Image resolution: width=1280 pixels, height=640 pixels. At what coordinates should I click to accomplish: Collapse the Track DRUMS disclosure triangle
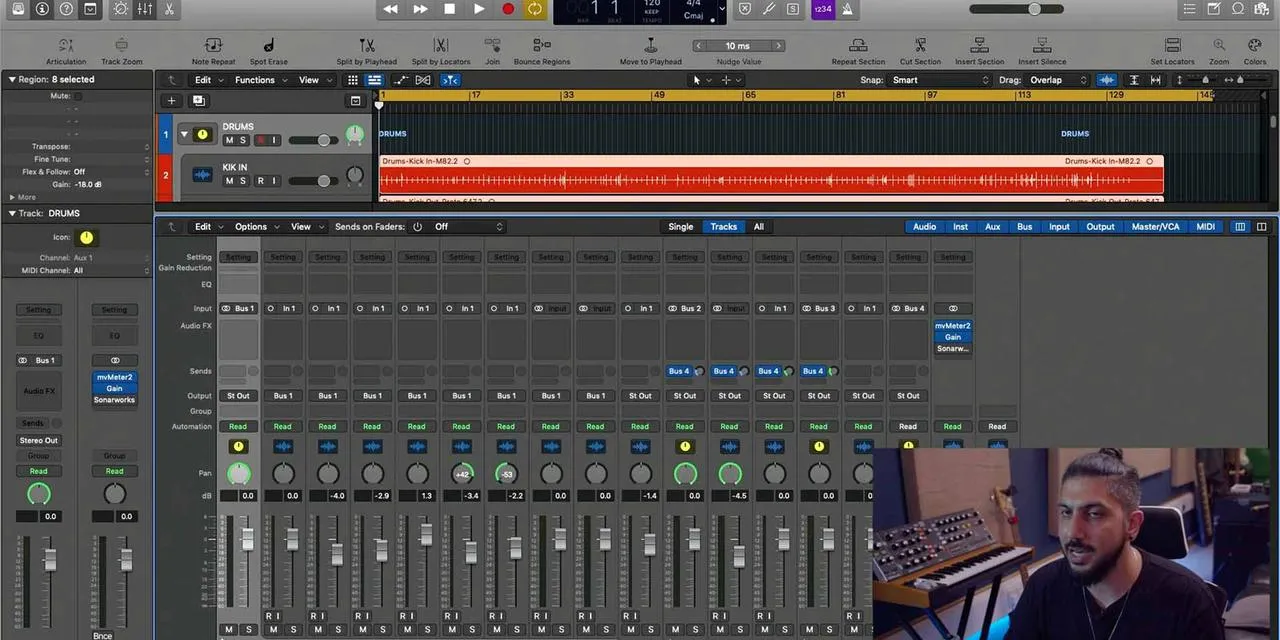pyautogui.click(x=12, y=213)
